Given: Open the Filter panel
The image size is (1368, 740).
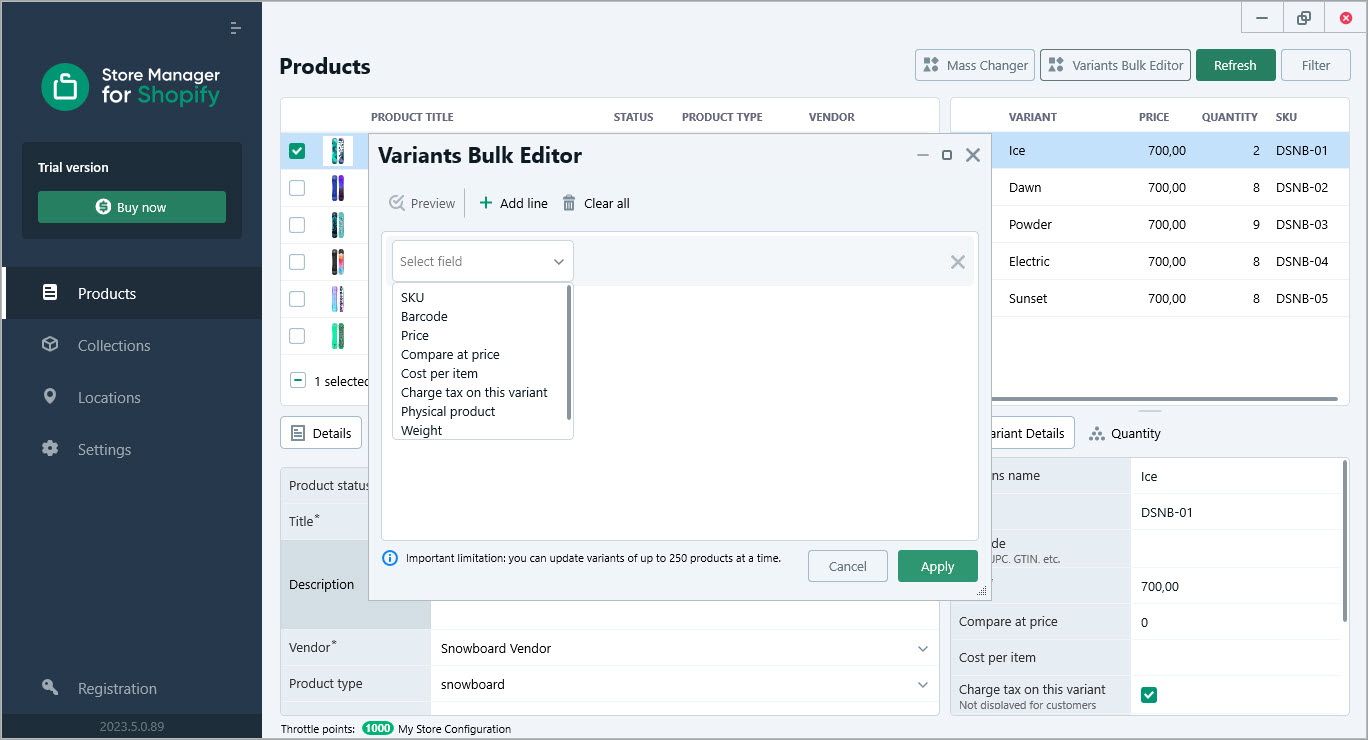Looking at the screenshot, I should tap(1316, 65).
